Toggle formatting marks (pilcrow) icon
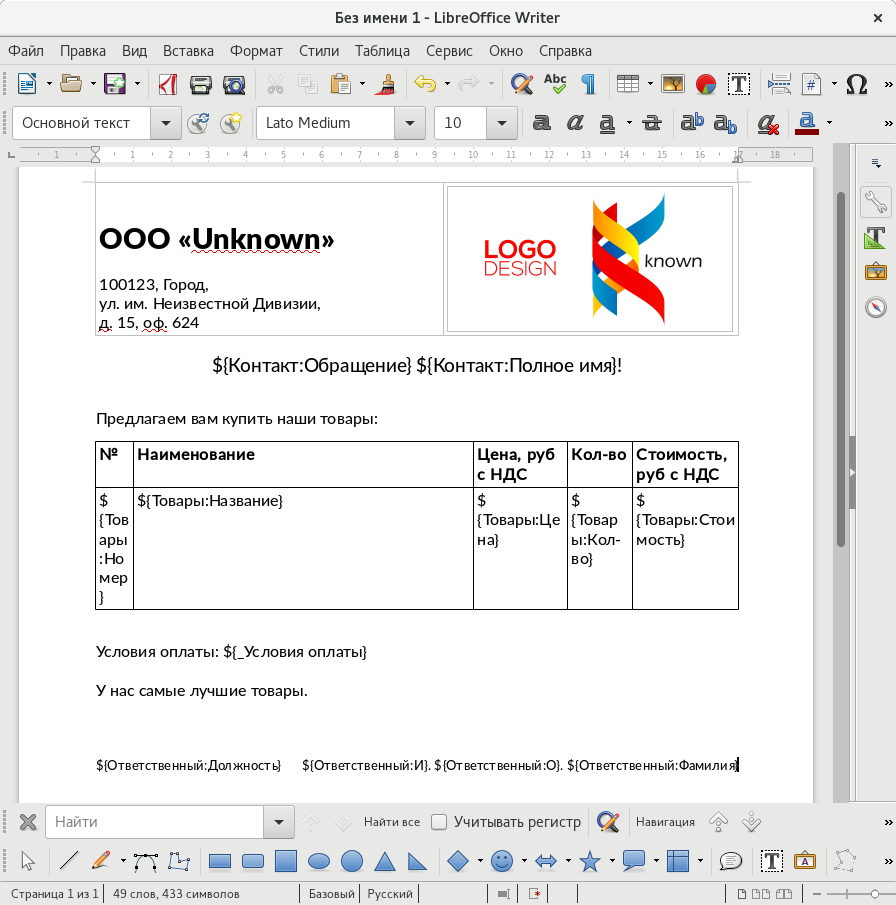Viewport: 896px width, 905px height. tap(589, 84)
